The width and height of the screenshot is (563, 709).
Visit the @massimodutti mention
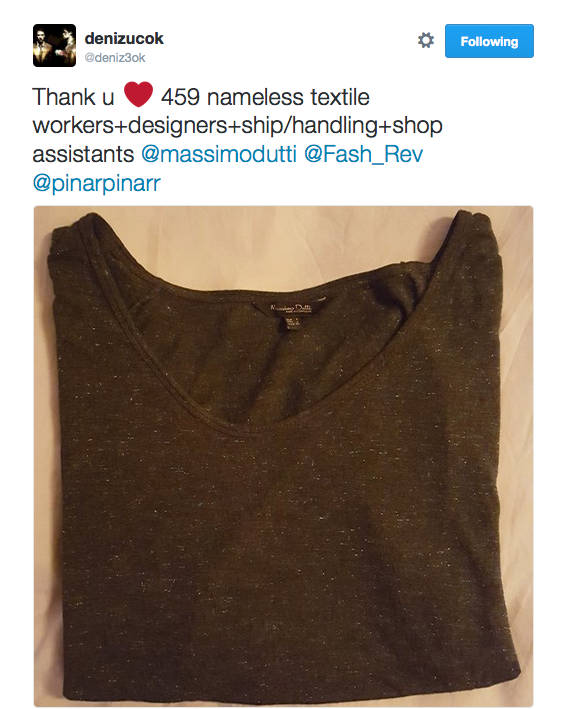tap(219, 154)
